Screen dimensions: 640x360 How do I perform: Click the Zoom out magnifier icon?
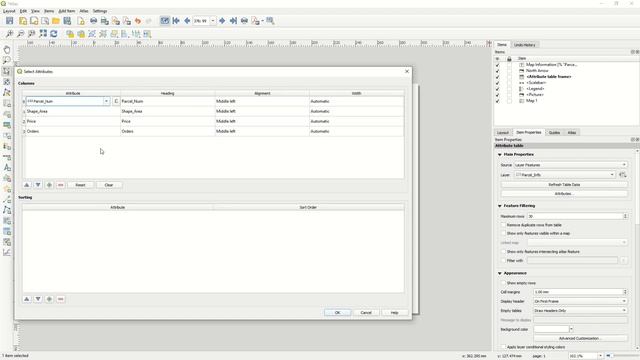pyautogui.click(x=20, y=34)
